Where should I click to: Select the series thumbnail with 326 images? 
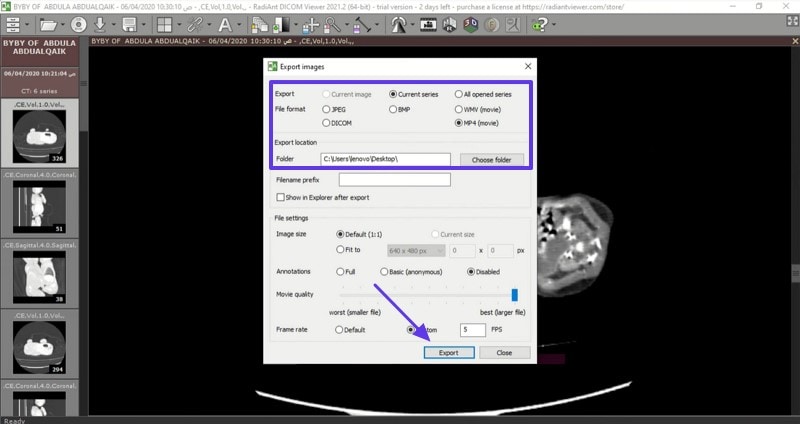pos(39,134)
